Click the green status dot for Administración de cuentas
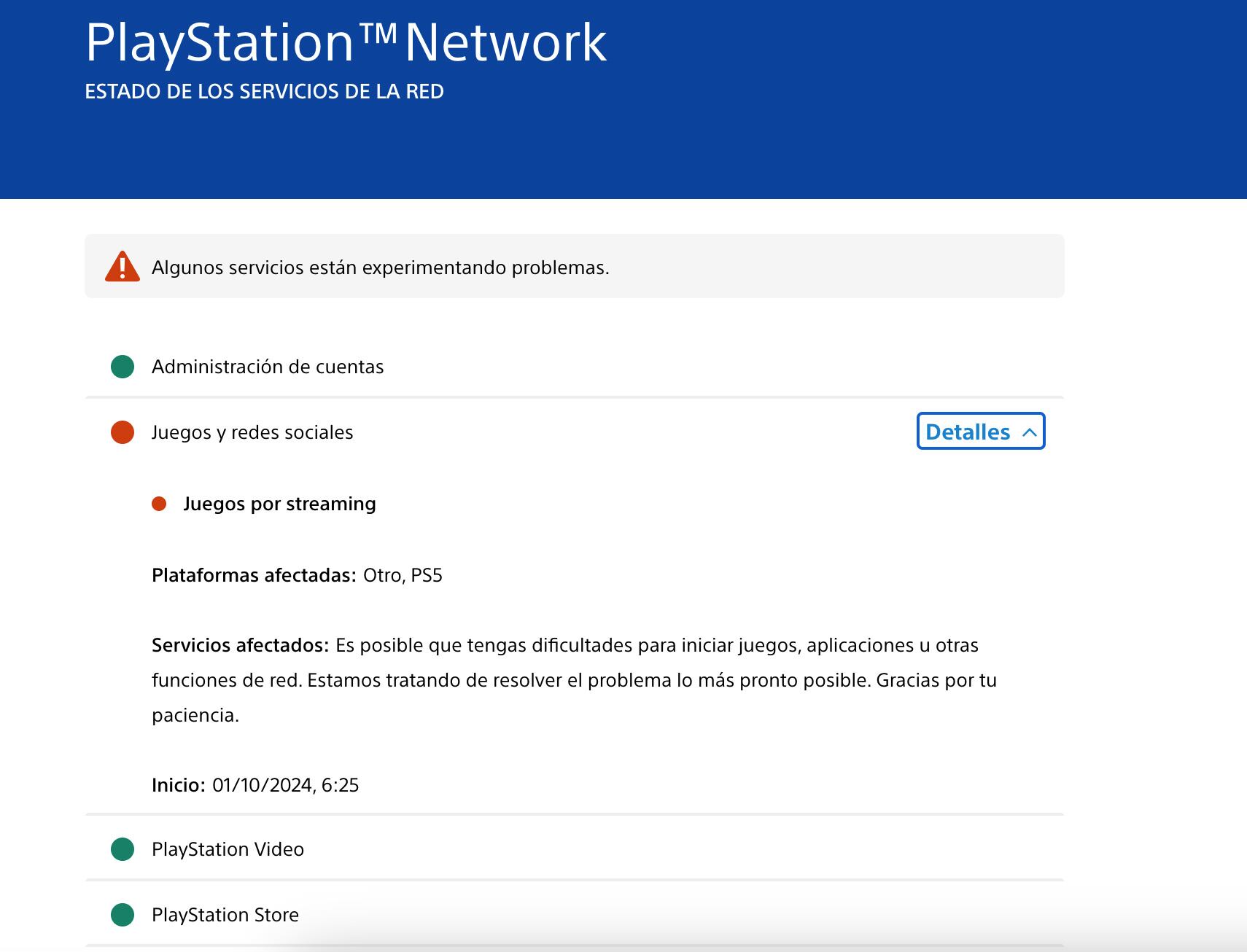 [123, 367]
